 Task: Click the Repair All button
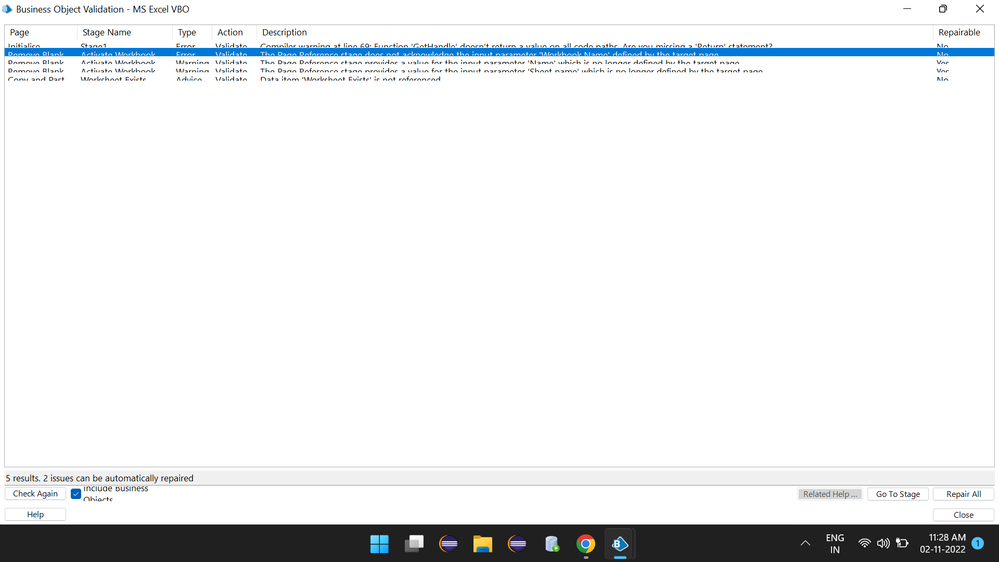963,494
